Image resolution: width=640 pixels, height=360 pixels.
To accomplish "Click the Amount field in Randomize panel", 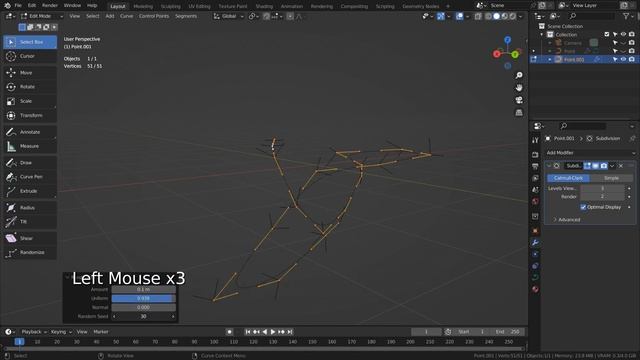I will click(x=144, y=289).
